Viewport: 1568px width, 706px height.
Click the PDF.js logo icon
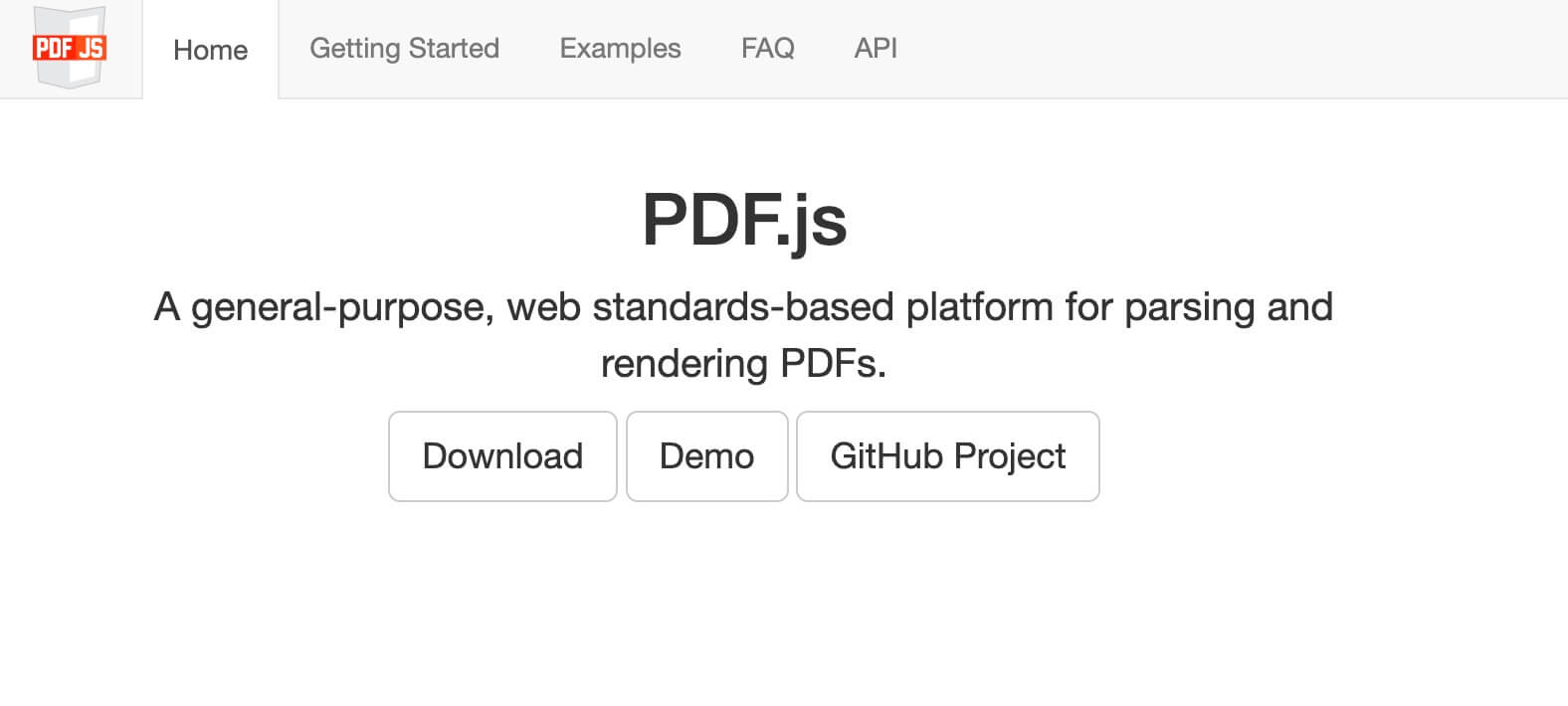coord(70,48)
